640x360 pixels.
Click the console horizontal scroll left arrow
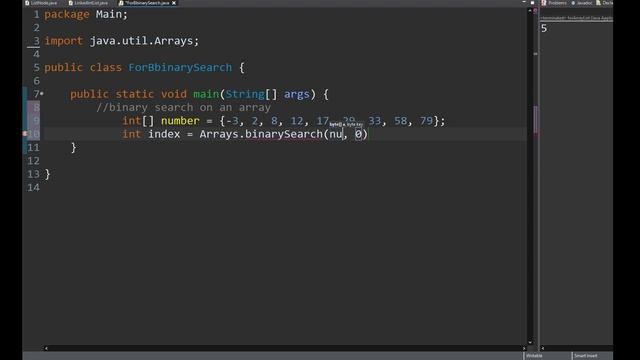point(542,348)
